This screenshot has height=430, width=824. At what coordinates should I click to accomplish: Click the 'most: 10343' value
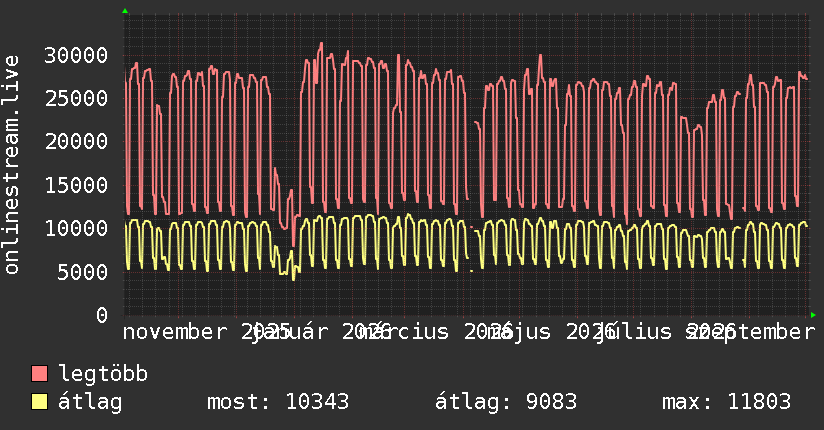[x=278, y=402]
